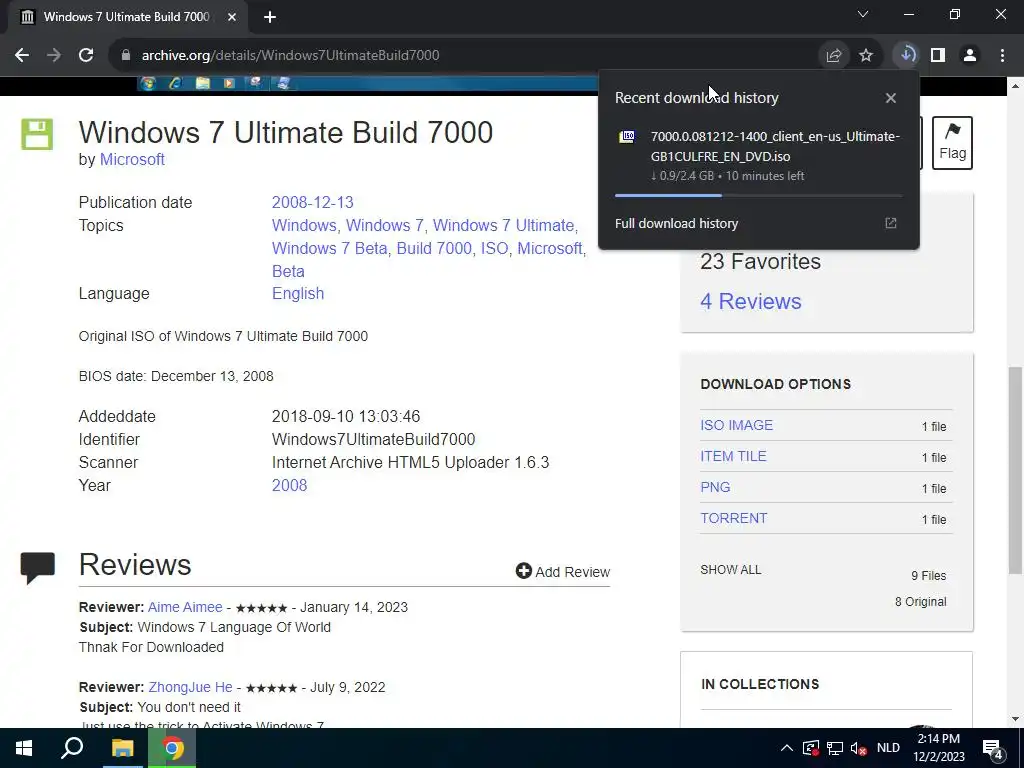
Task: Click the page vertical scrollbar thumb
Action: (1016, 470)
